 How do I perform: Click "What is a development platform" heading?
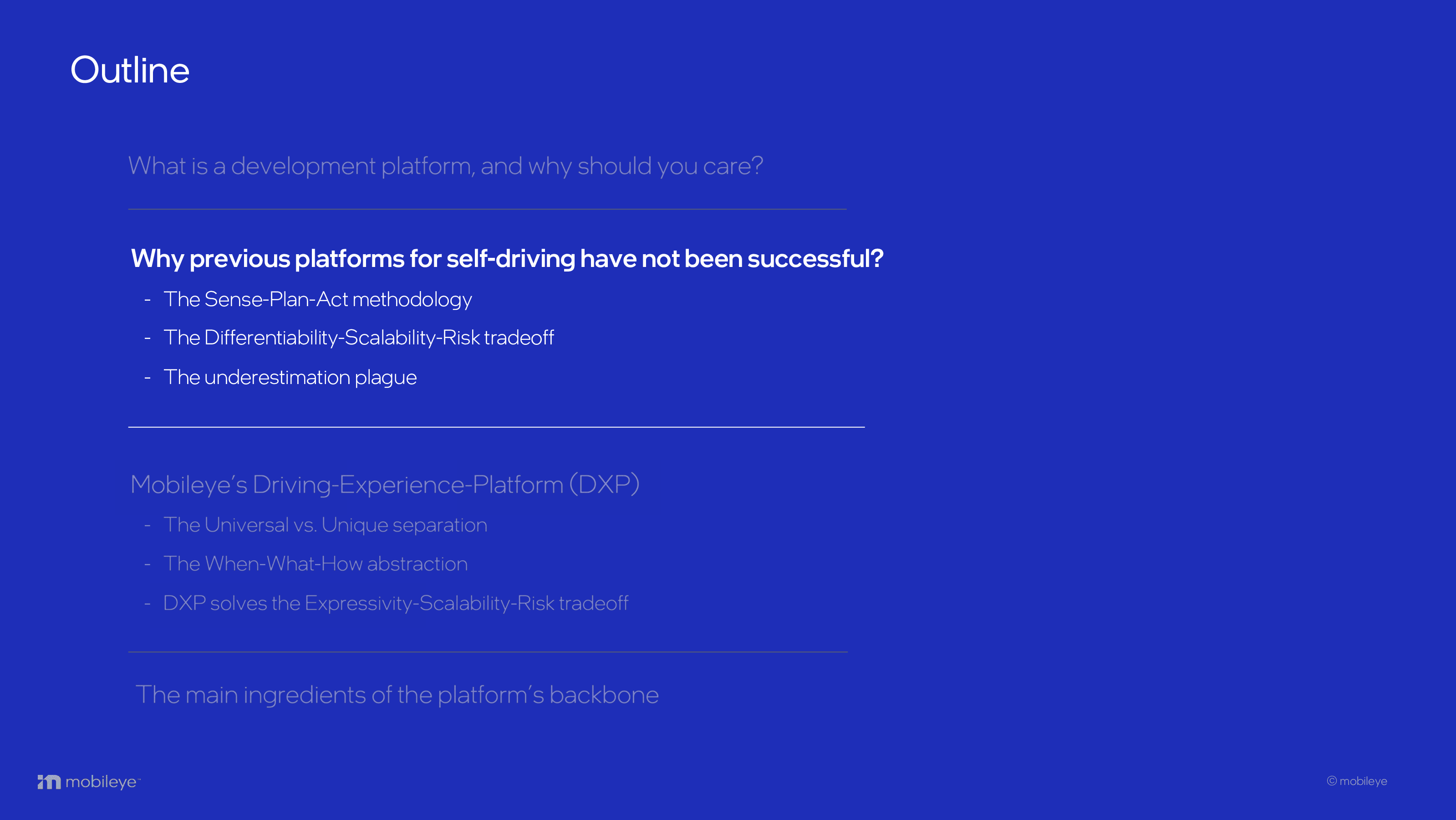[445, 166]
